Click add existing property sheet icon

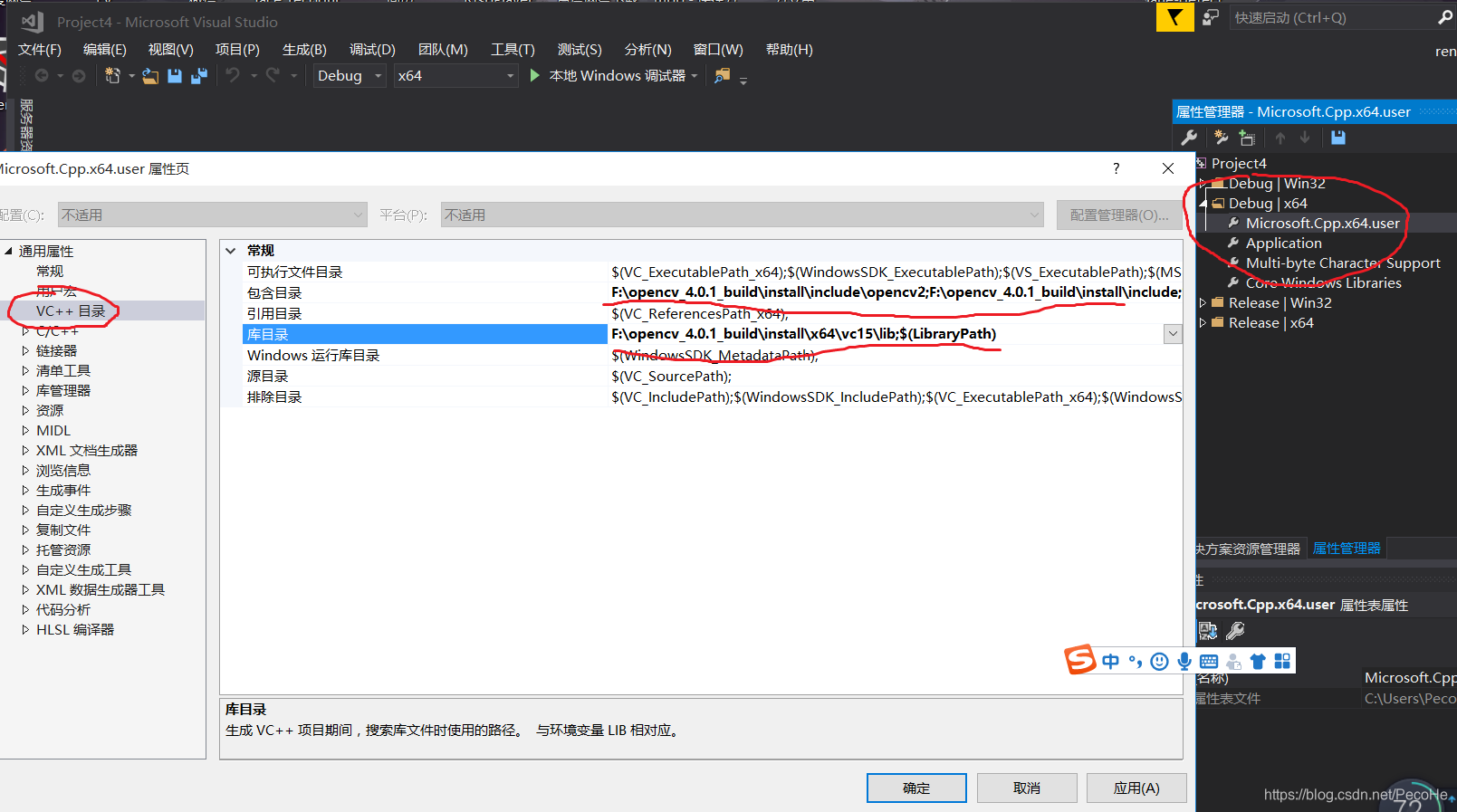tap(1247, 138)
